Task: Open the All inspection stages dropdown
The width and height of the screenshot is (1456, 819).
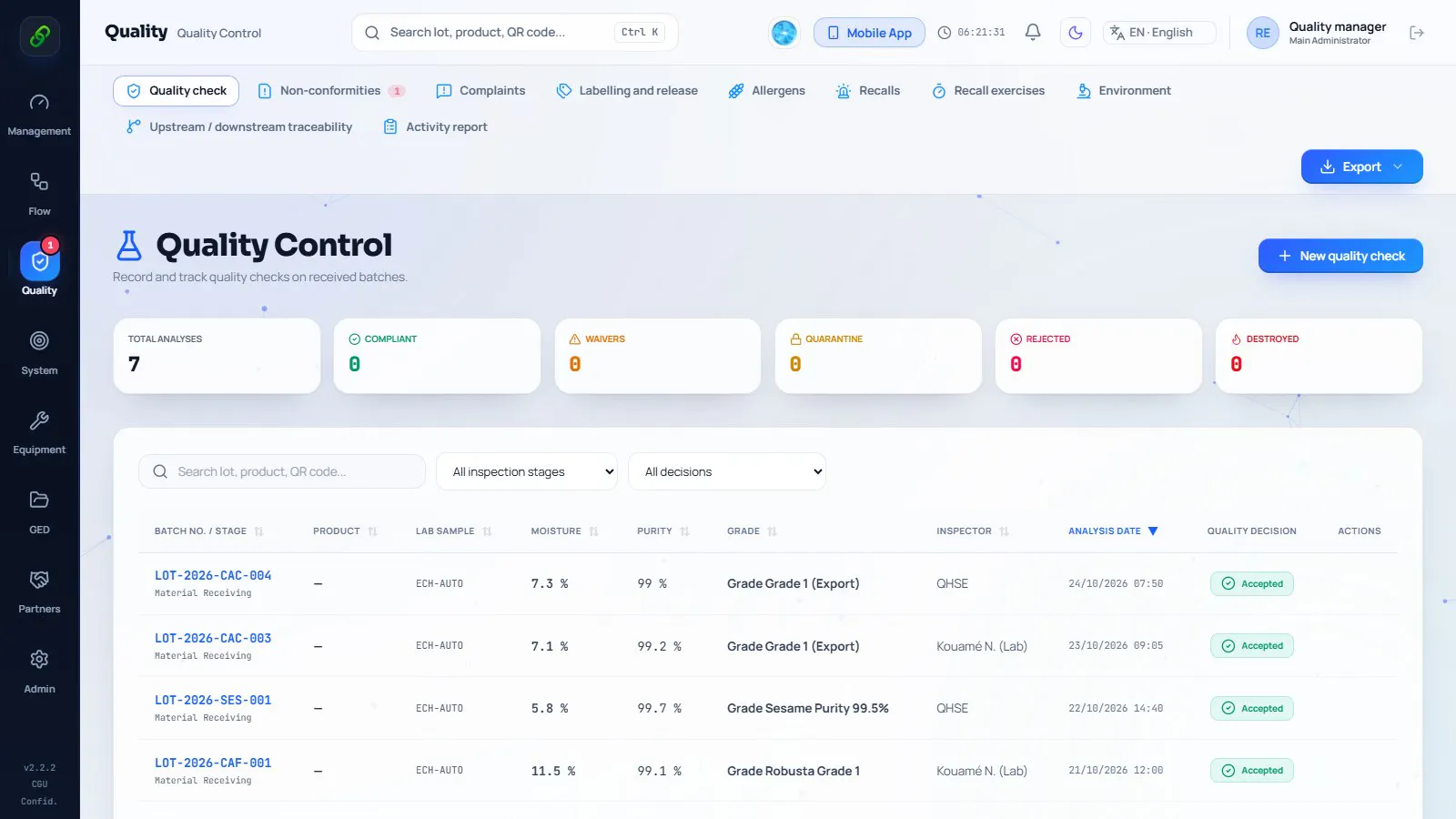Action: click(x=527, y=471)
